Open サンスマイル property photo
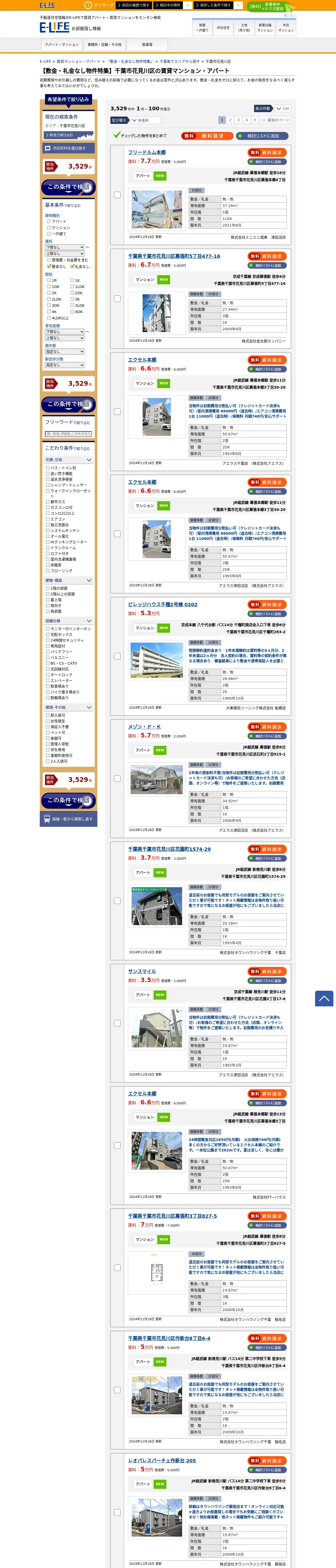The height and width of the screenshot is (1568, 336). 157,1029
